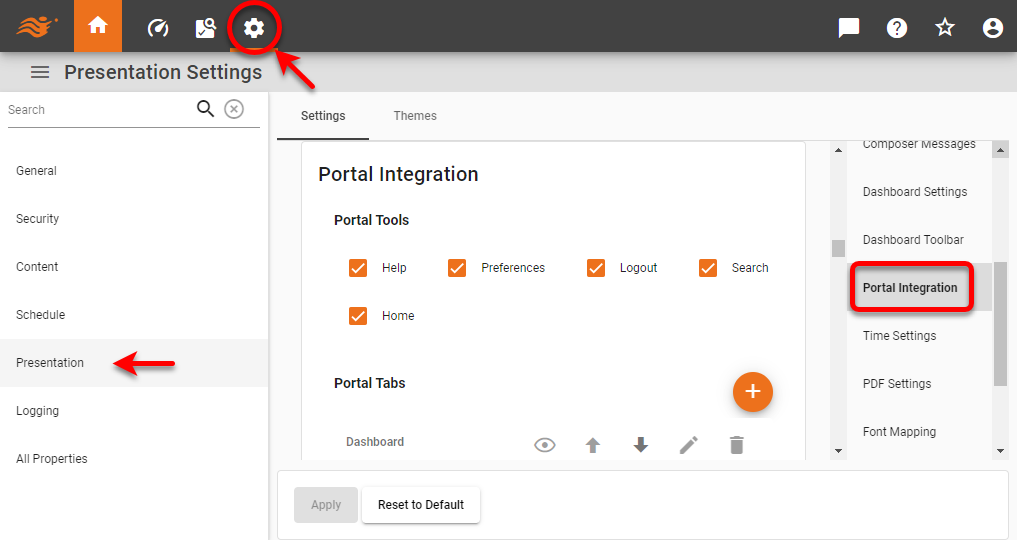
Task: Open the Settings gear icon
Action: 254,28
